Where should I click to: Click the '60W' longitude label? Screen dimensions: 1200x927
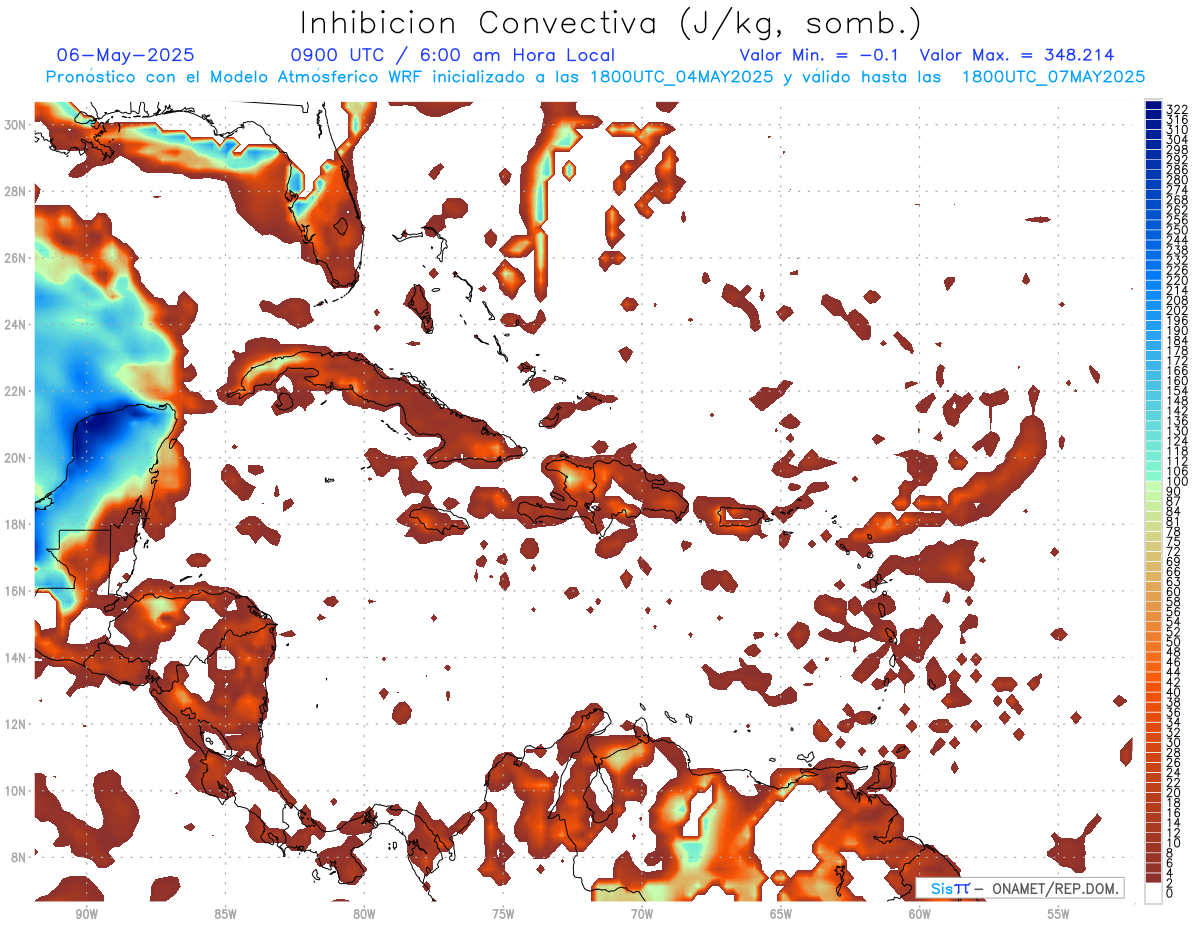pyautogui.click(x=919, y=914)
